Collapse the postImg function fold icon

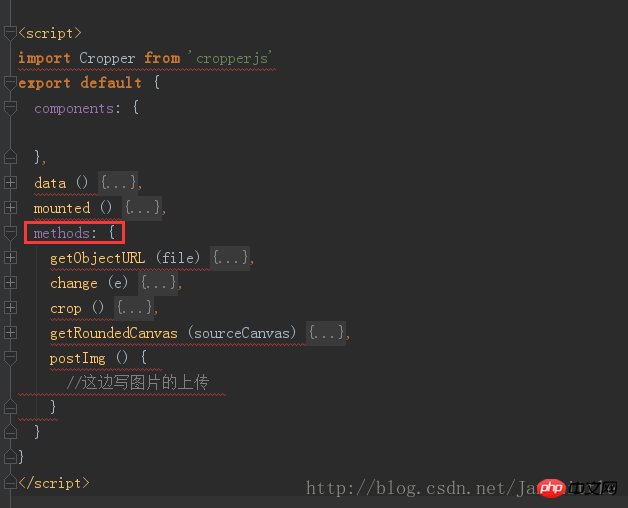(x=10, y=358)
